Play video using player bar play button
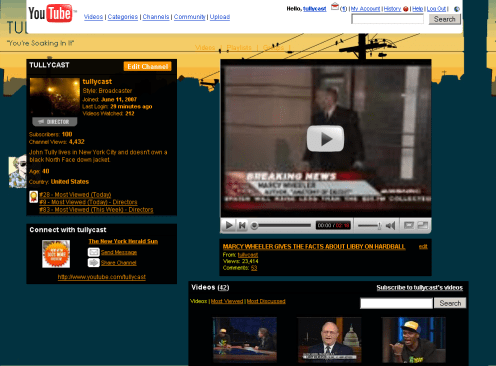Viewport: 496px width, 366px height. pos(229,226)
